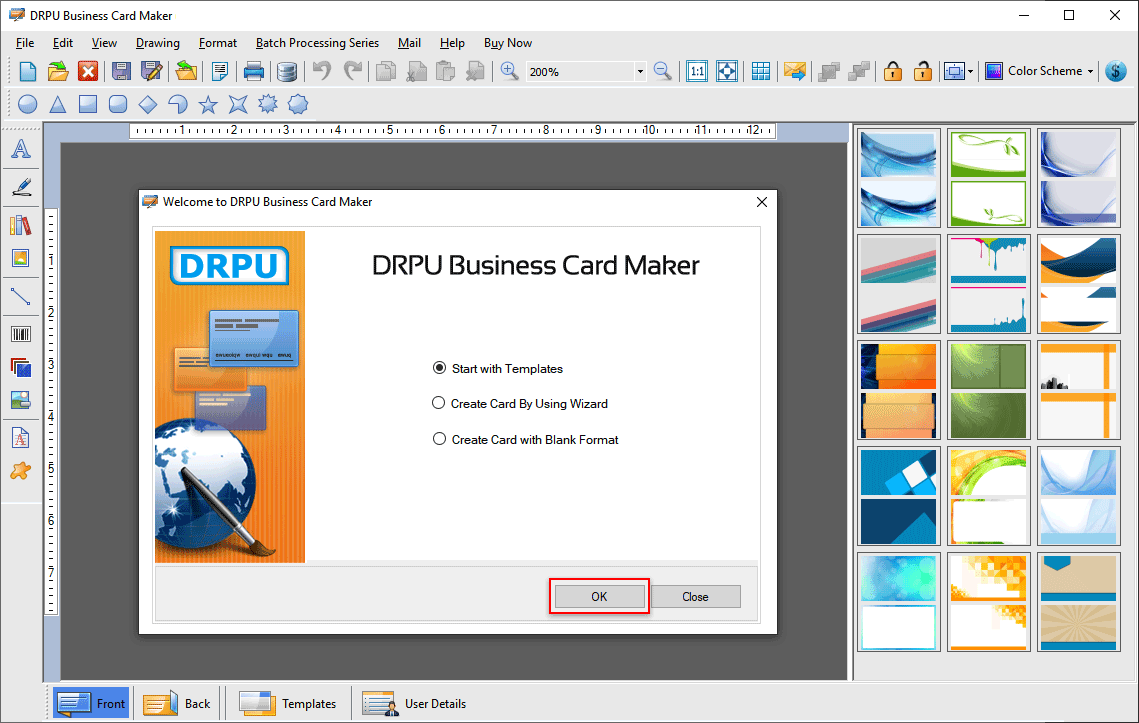Save using the floppy disk icon
Image resolution: width=1139 pixels, height=723 pixels.
pos(121,71)
